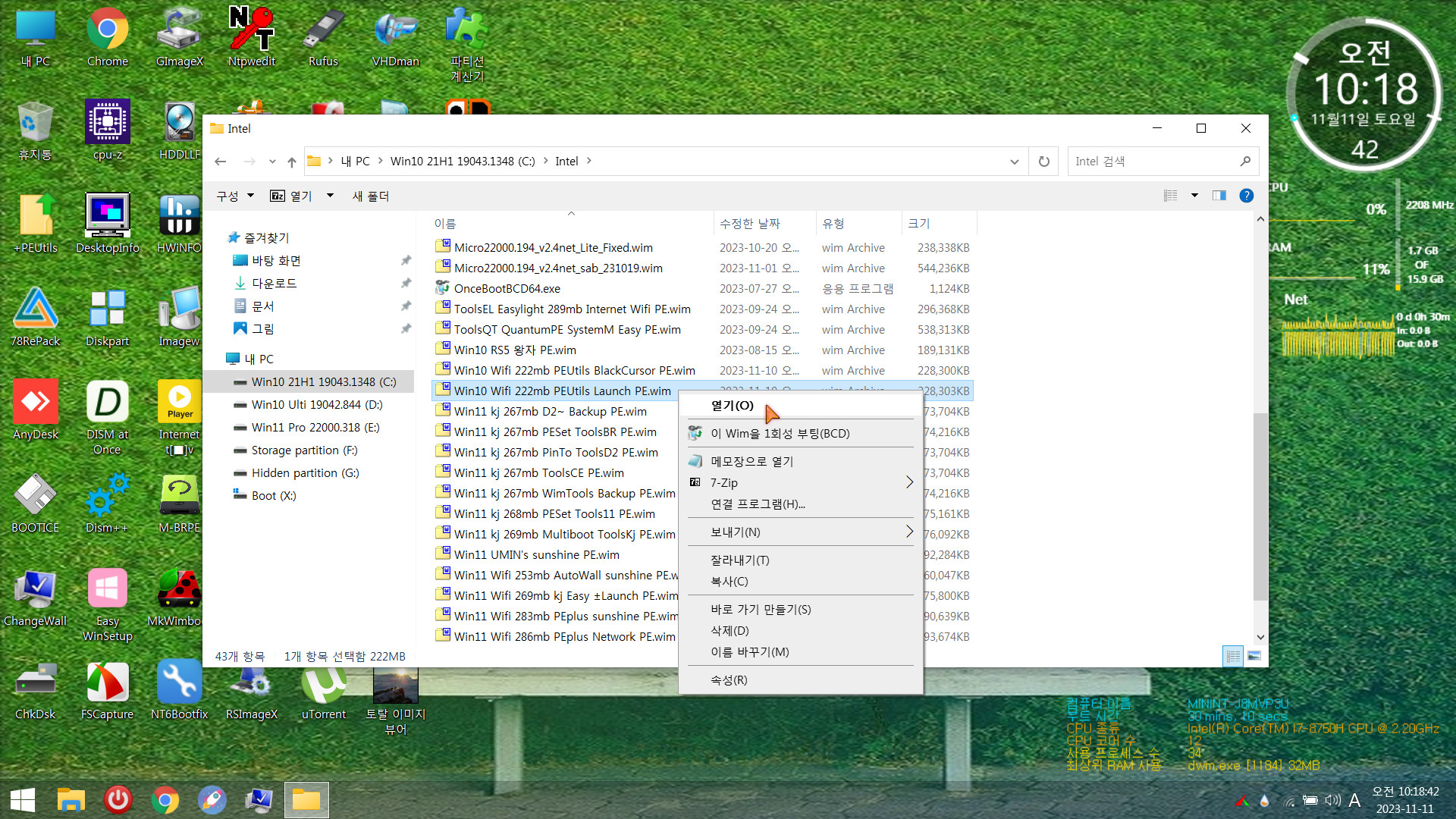Launch 78RePack desktop shortcut
The image size is (1456, 819).
35,317
